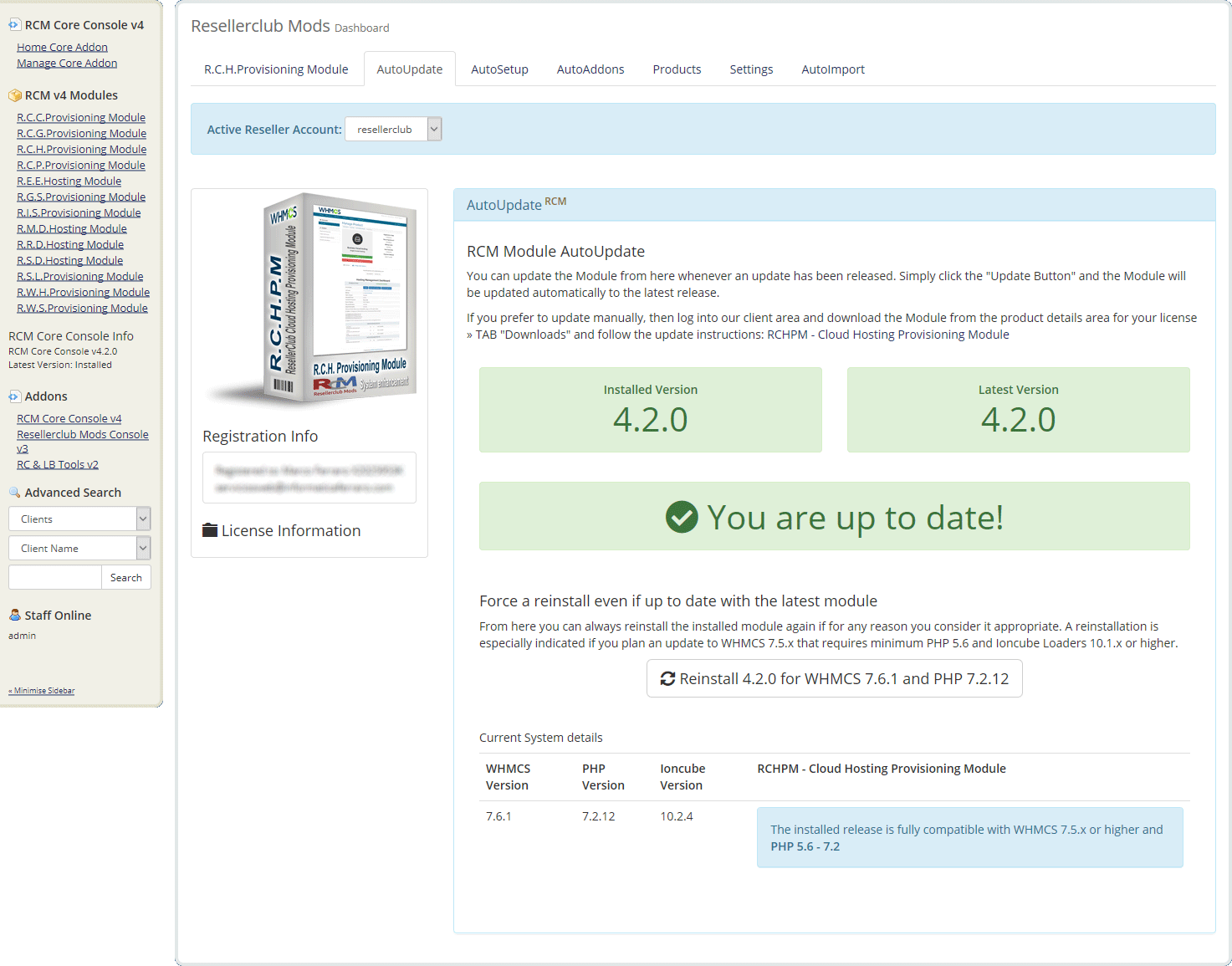This screenshot has height=966, width=1232.
Task: Open R.I.S.Provisioning Module link
Action: tap(79, 212)
